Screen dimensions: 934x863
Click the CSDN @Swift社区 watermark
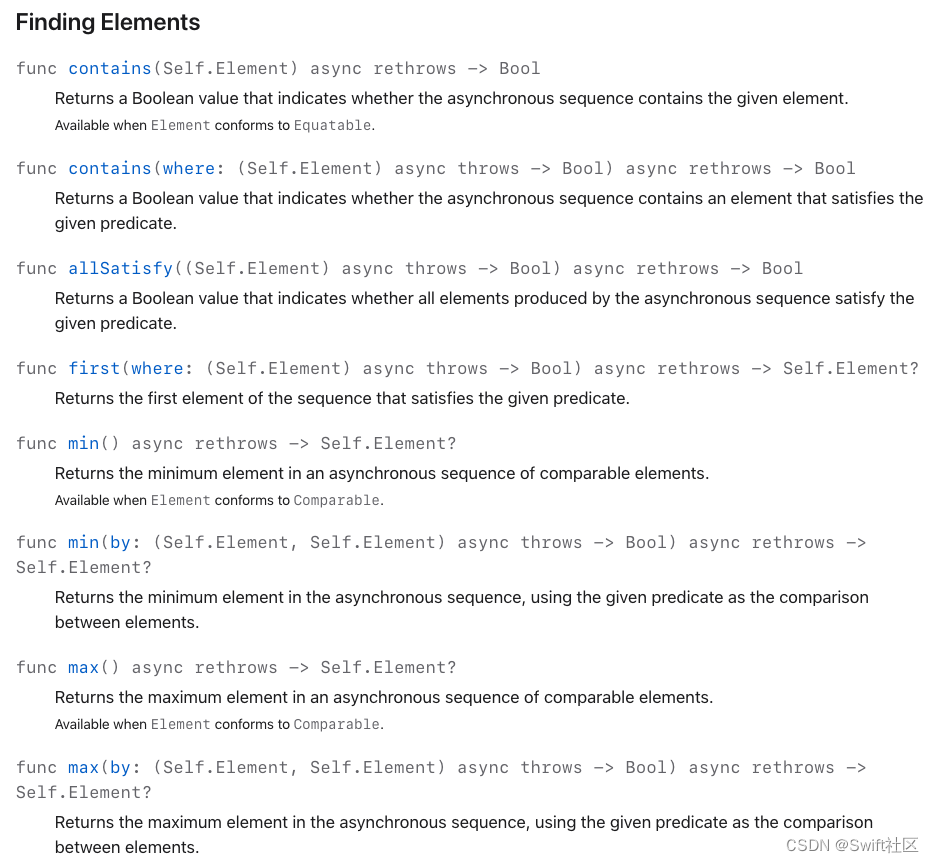pos(852,845)
